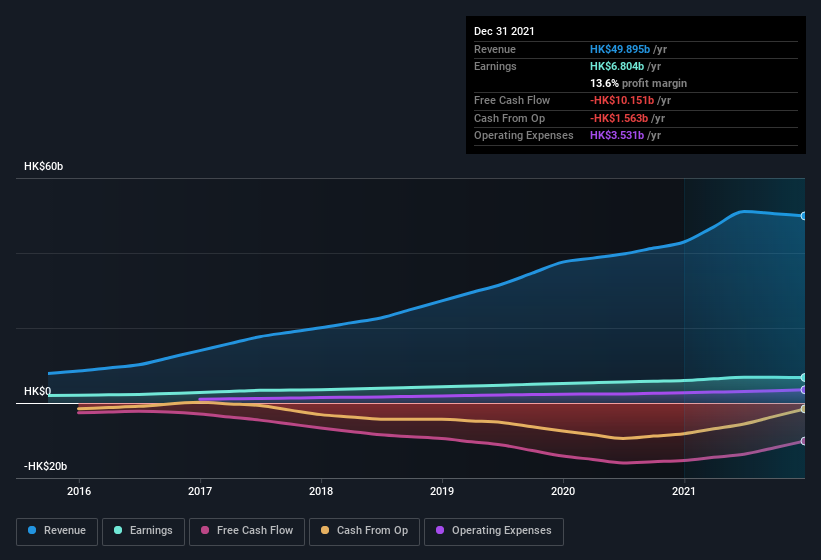Toggle the Earnings legend button

click(143, 531)
